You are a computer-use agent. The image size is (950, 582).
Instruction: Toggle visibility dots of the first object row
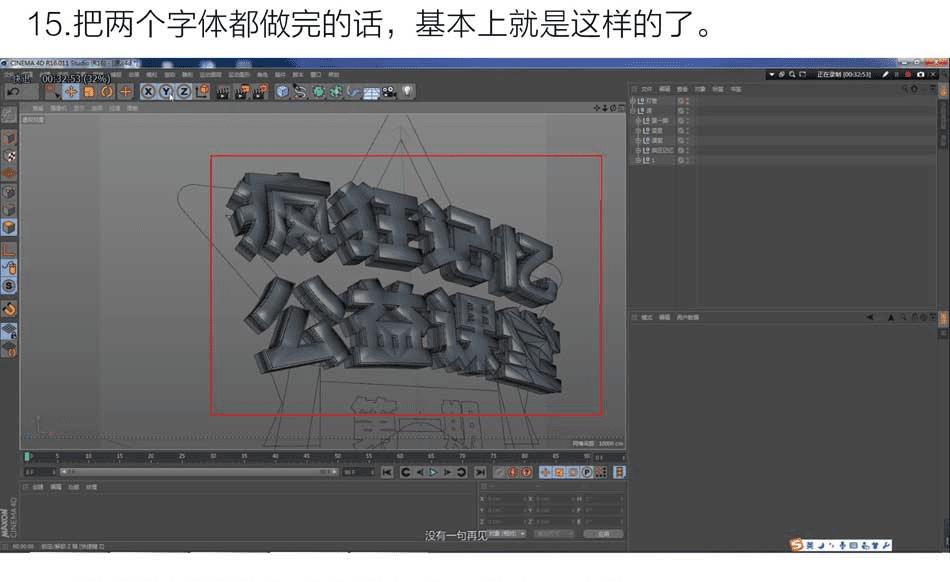(x=687, y=101)
